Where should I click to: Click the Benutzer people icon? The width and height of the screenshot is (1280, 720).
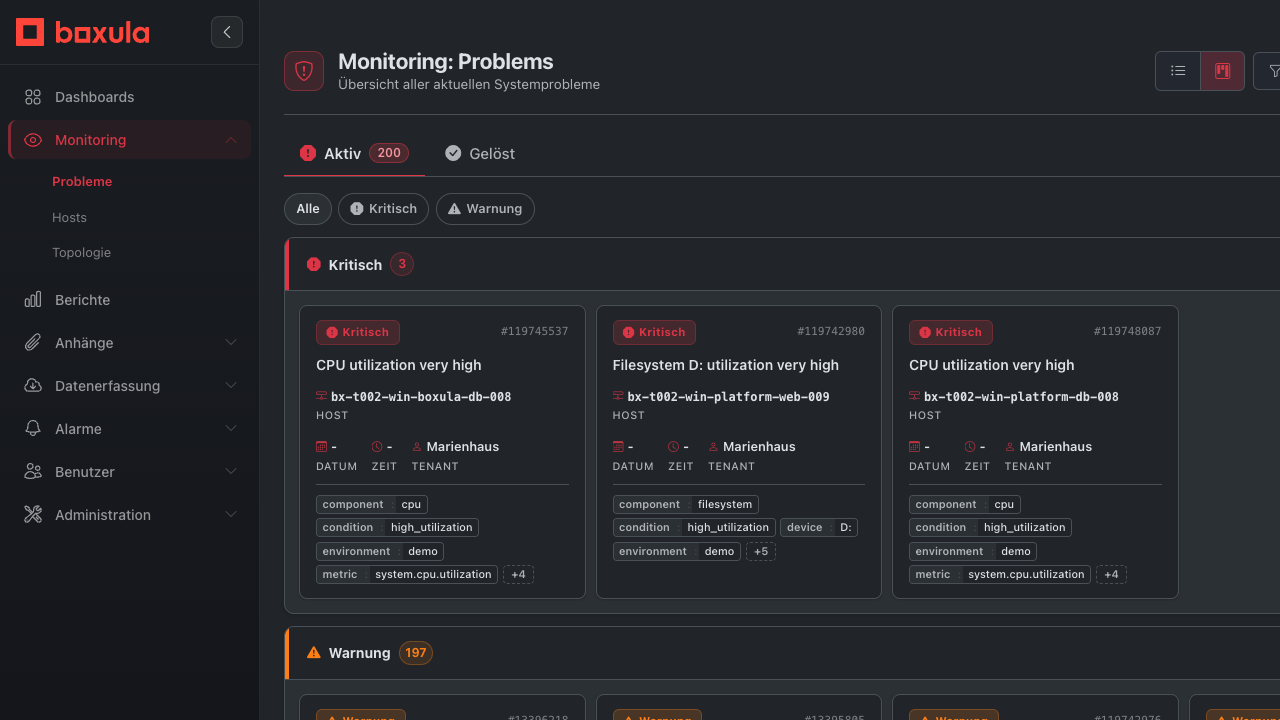pos(33,472)
